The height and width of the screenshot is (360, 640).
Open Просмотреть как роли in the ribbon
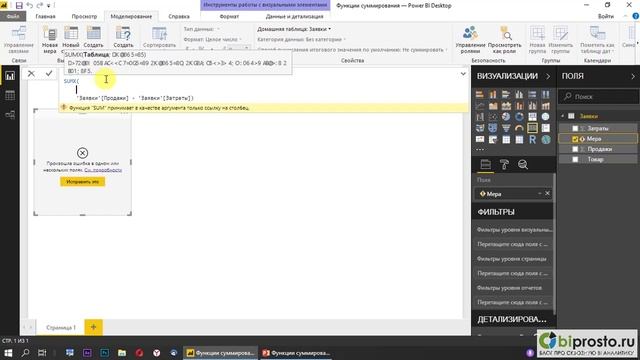[x=505, y=40]
